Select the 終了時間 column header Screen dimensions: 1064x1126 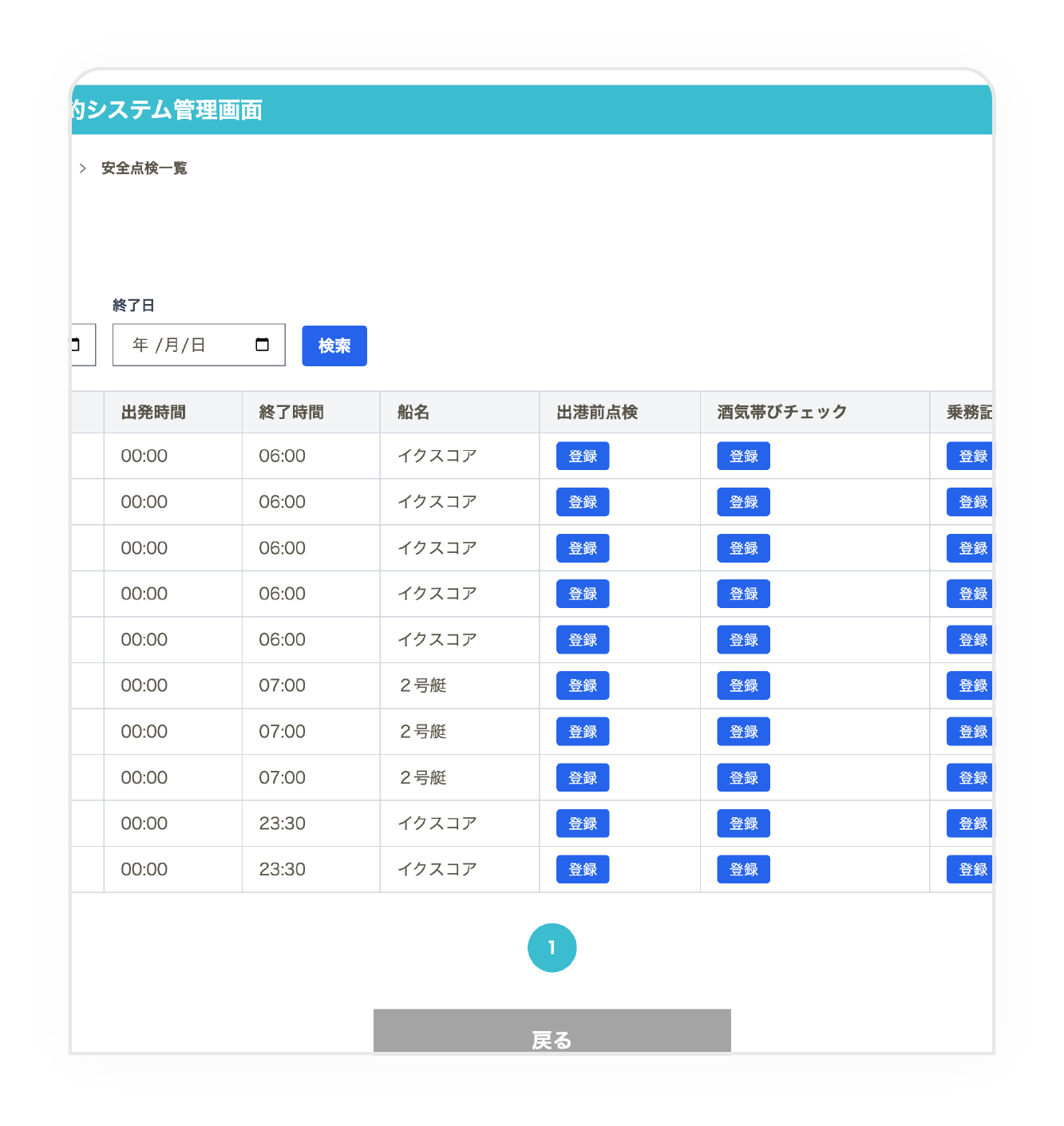[x=291, y=413]
